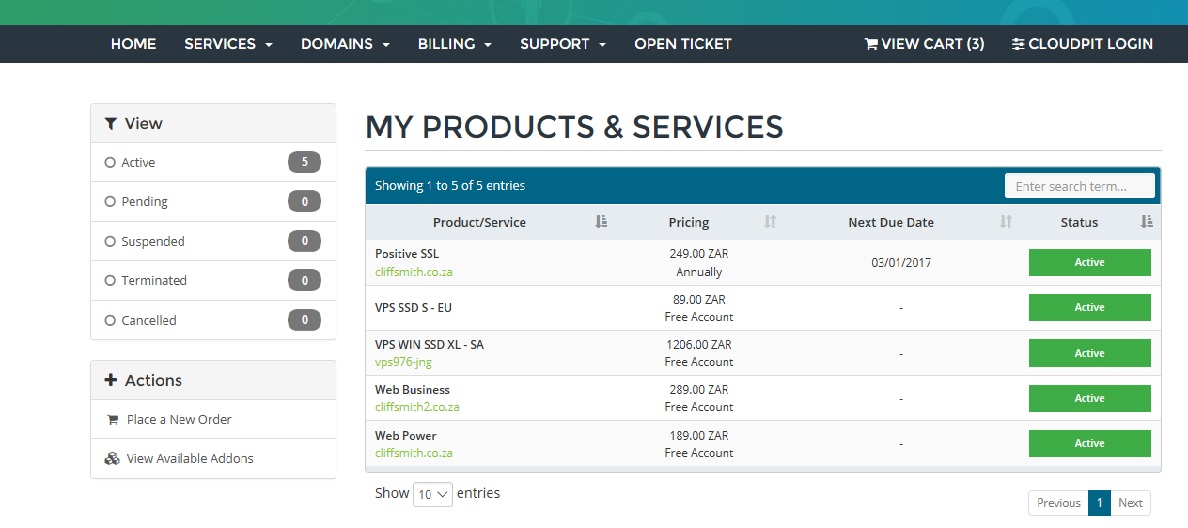Screen dimensions: 1188x528
Task: Expand the Domains dropdown menu
Action: [x=345, y=44]
